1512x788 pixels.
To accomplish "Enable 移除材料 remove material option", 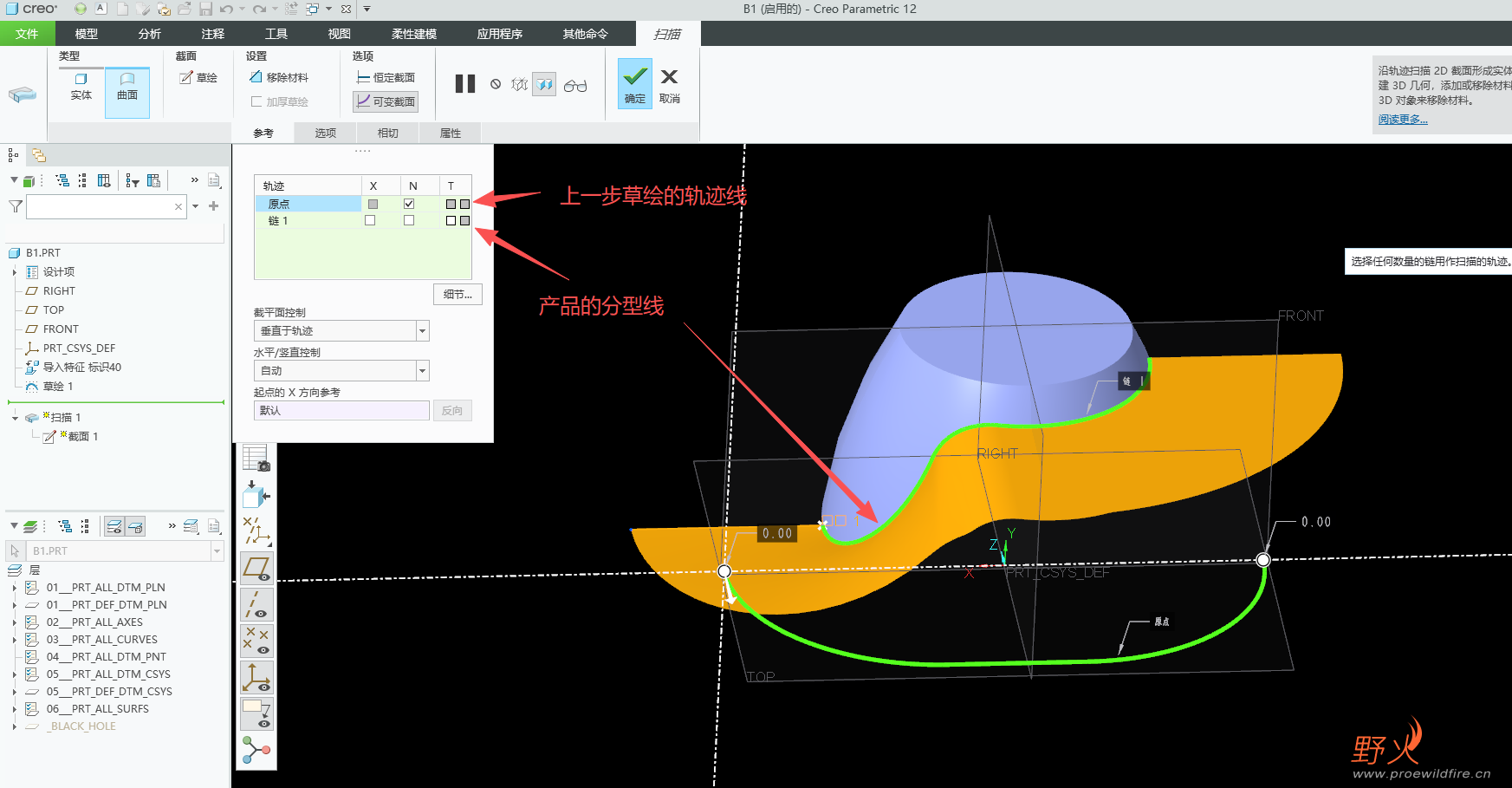I will pyautogui.click(x=279, y=78).
